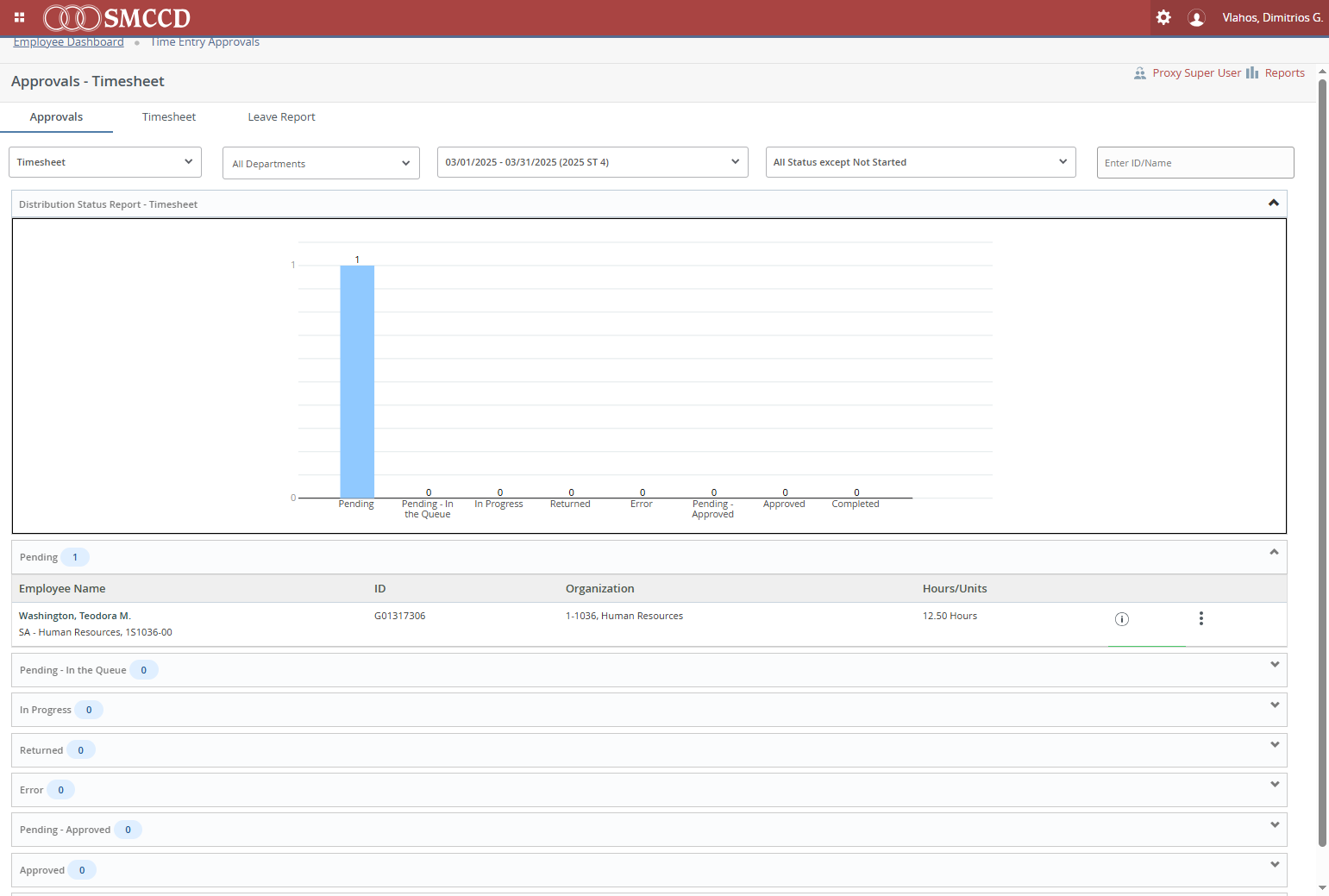Click the Employee Name column header
Image resolution: width=1329 pixels, height=896 pixels.
tap(62, 589)
